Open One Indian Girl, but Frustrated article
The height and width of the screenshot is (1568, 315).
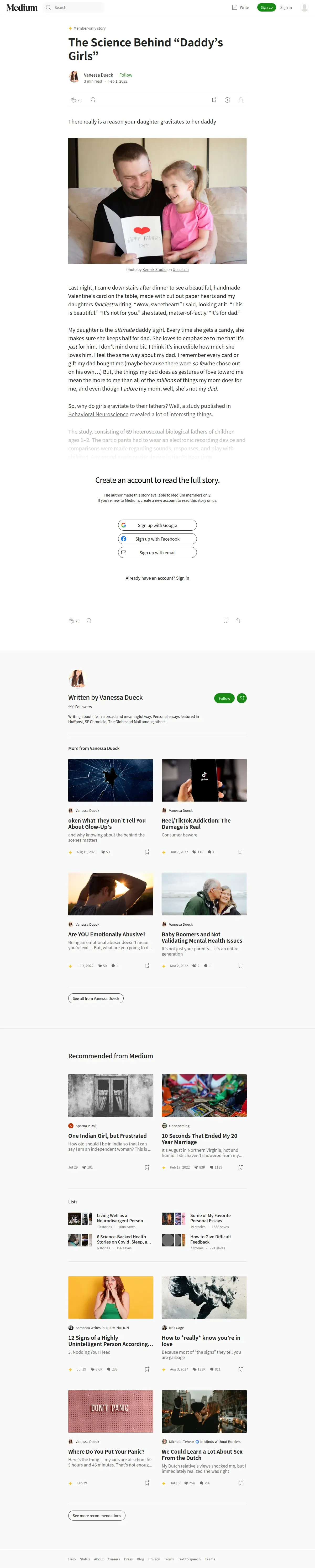[x=107, y=1136]
